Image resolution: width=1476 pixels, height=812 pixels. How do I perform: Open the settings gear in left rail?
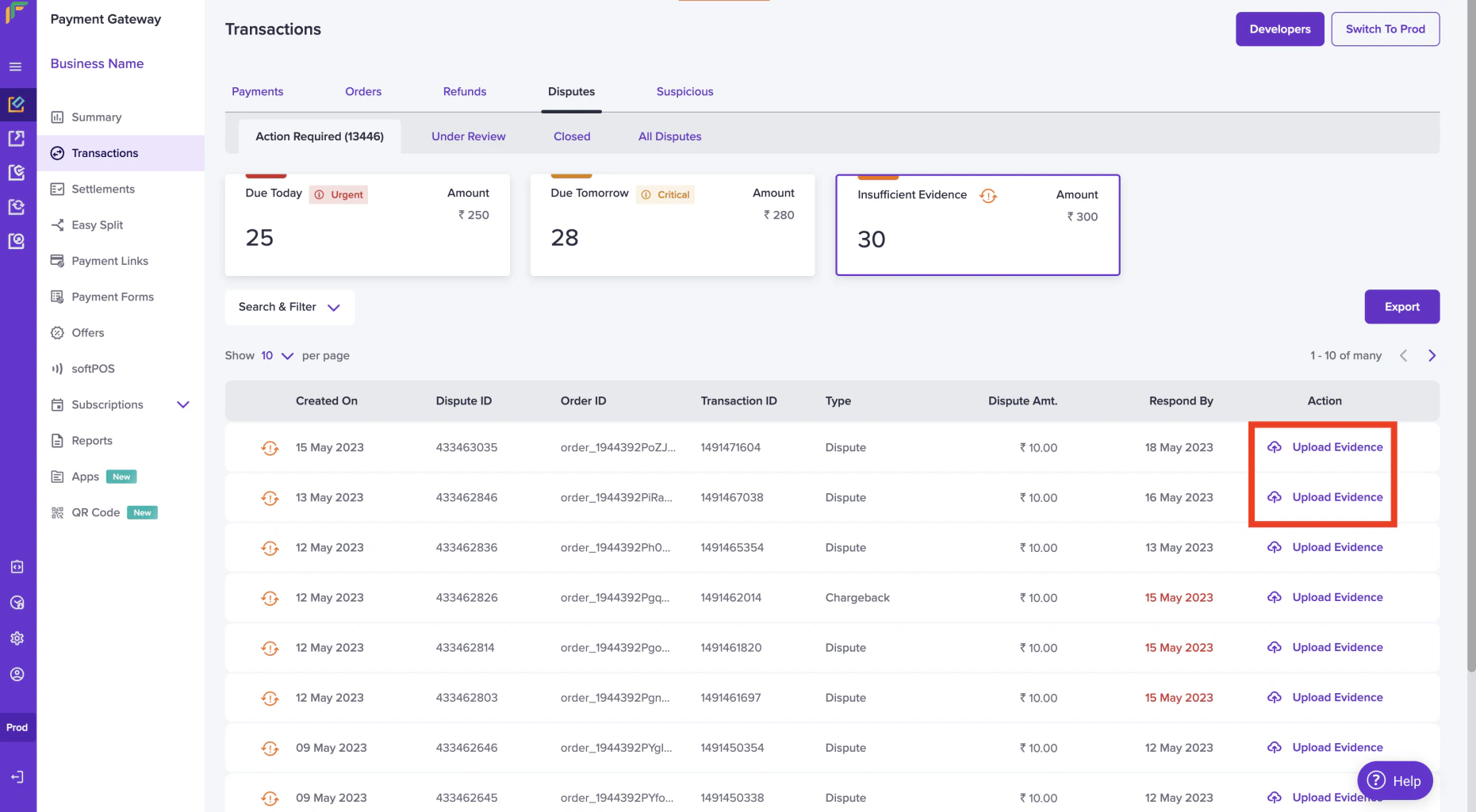click(x=17, y=638)
